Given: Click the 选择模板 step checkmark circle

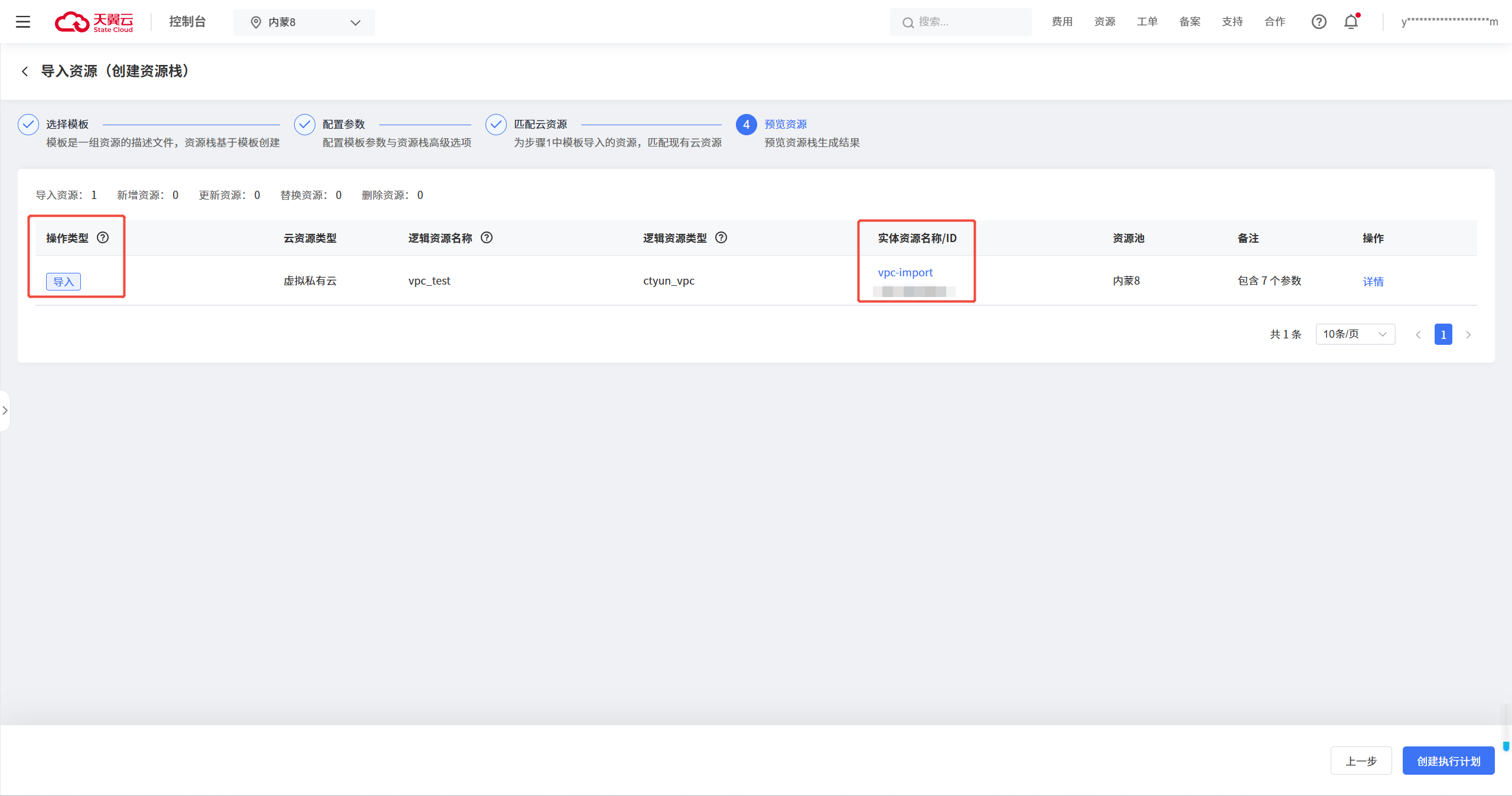Looking at the screenshot, I should pos(28,125).
